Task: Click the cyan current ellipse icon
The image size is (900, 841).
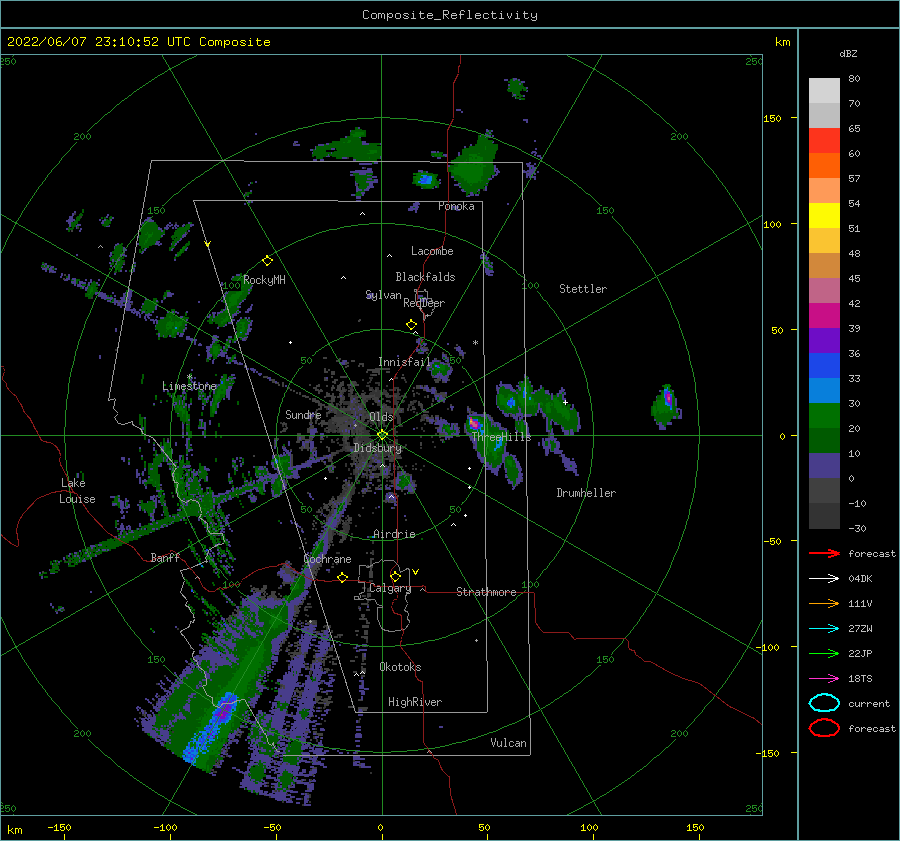Action: pos(824,703)
